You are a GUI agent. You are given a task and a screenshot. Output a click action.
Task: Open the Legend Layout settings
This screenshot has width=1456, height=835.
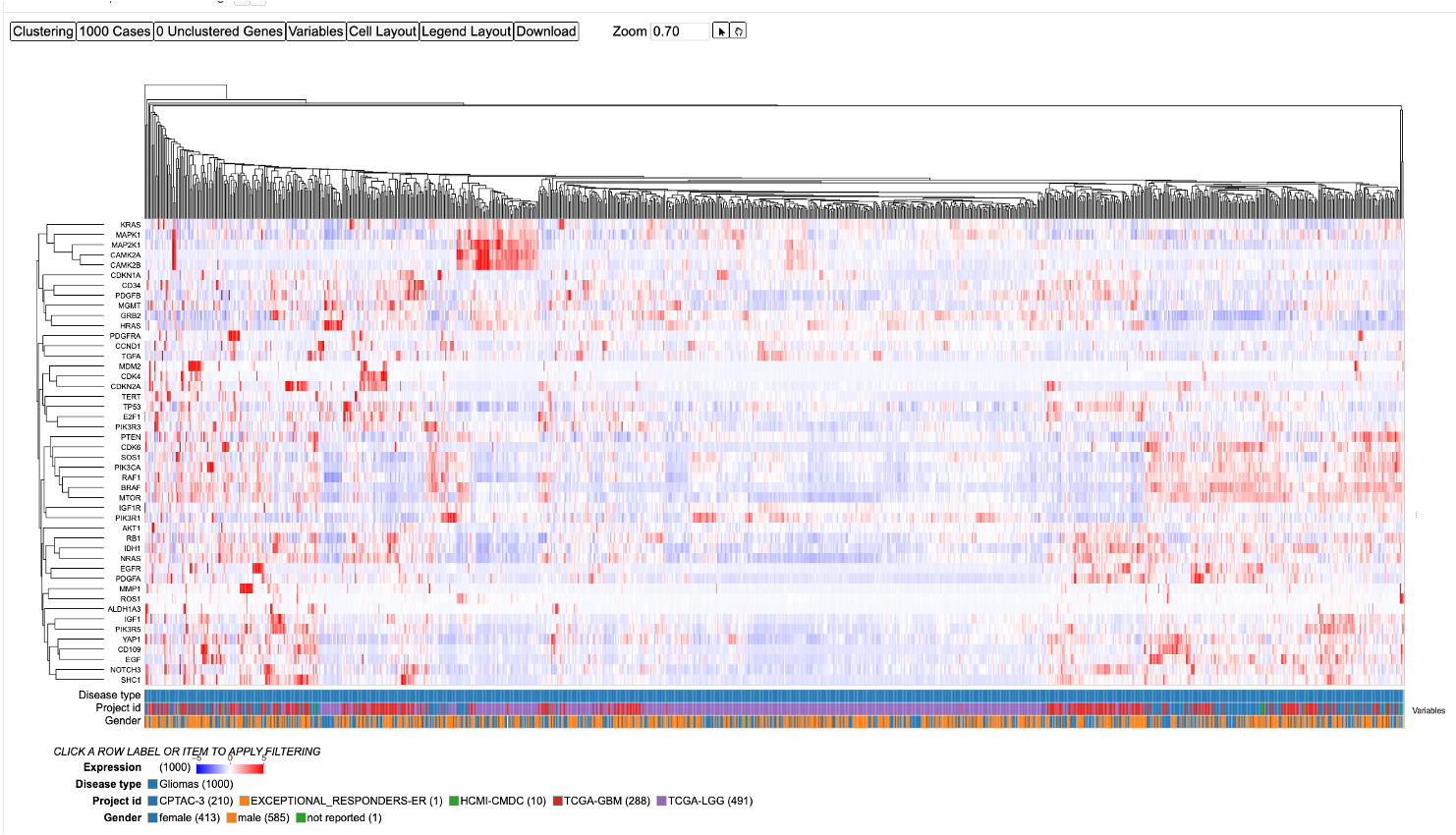(466, 31)
